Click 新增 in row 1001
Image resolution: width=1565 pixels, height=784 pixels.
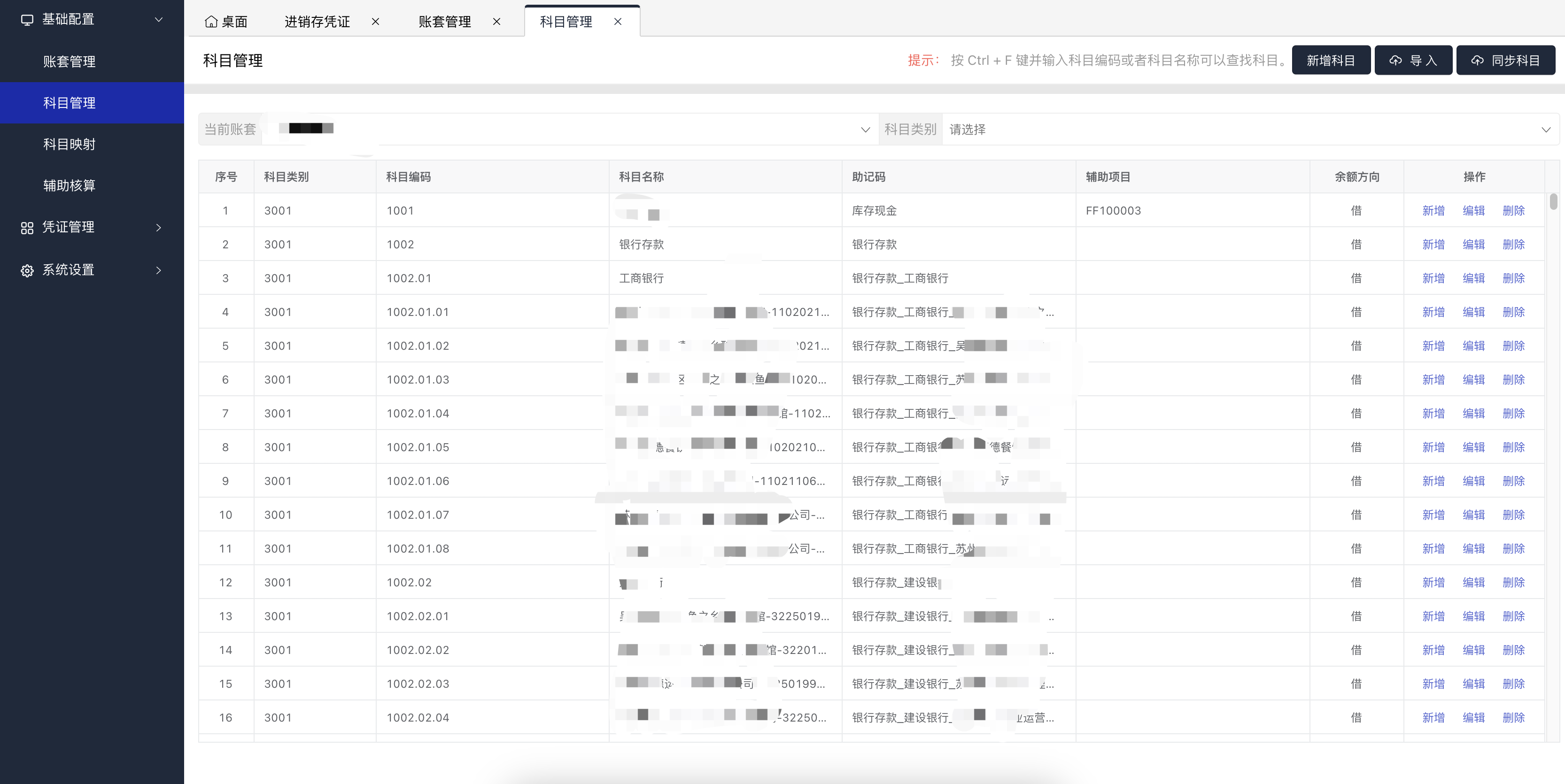point(1433,211)
